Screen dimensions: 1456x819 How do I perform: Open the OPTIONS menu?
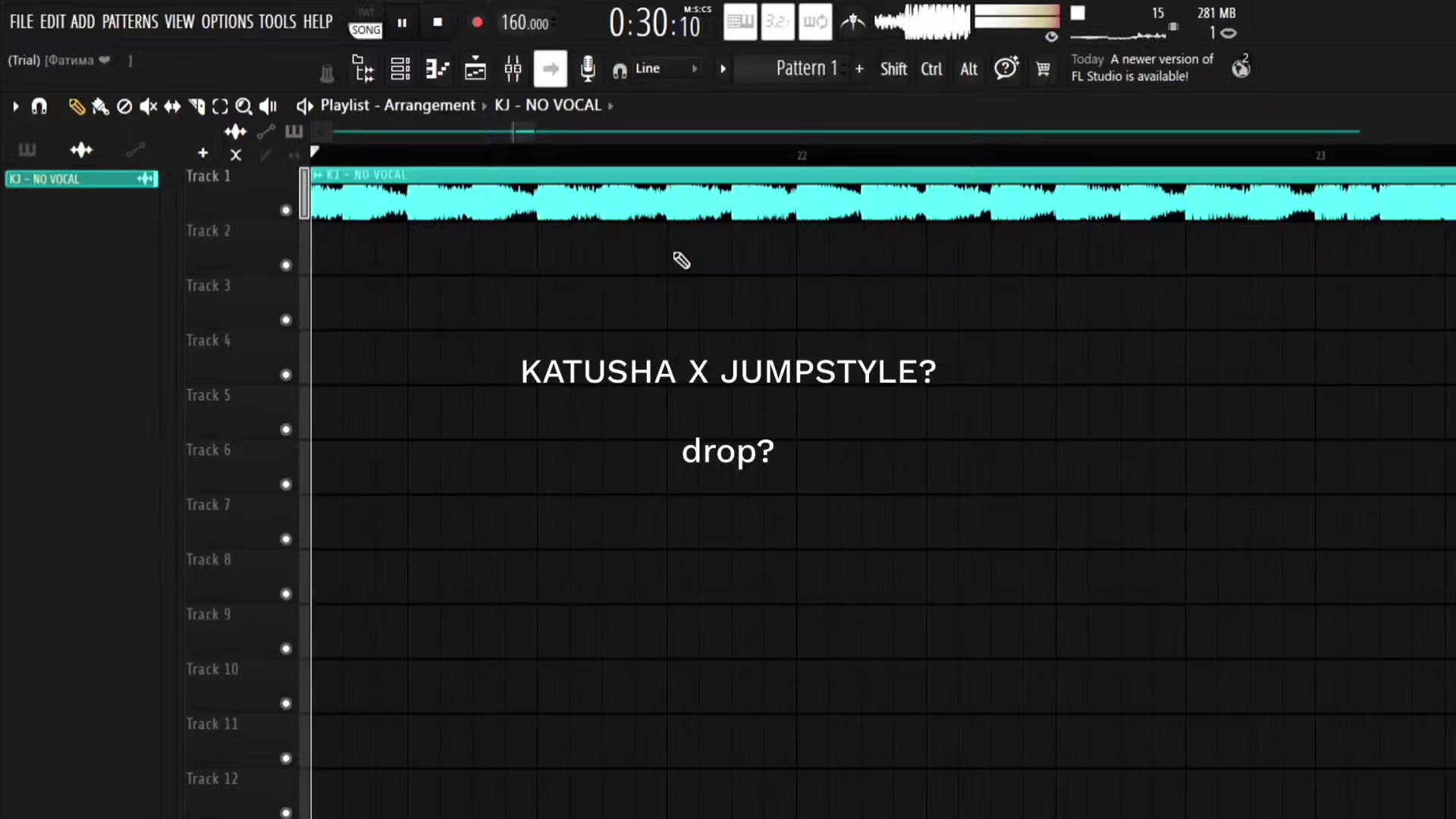point(227,22)
